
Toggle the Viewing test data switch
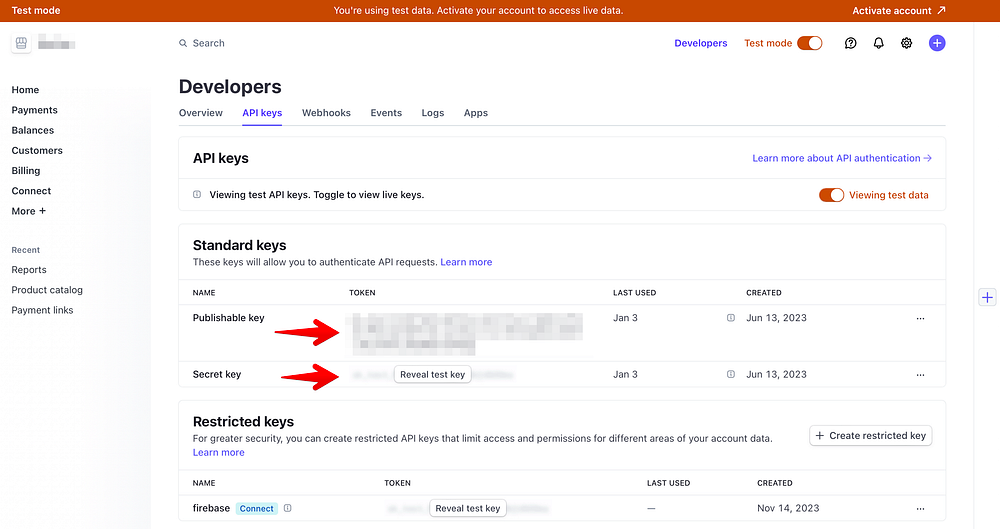832,195
